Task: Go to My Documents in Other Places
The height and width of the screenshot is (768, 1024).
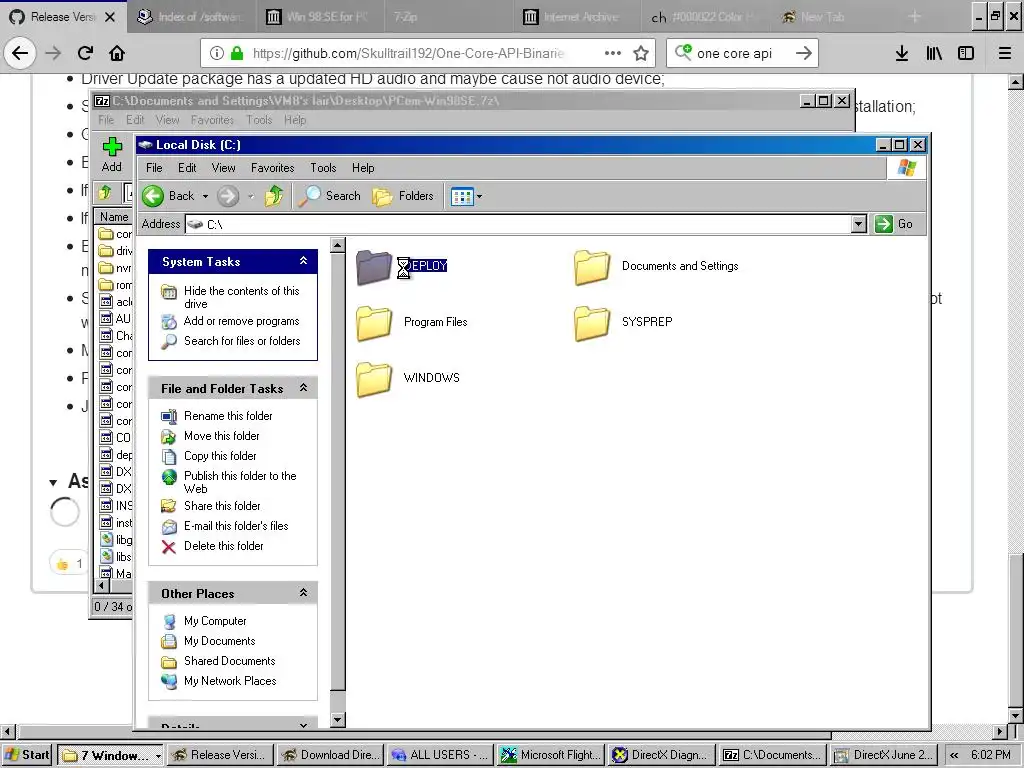Action: pyautogui.click(x=219, y=641)
